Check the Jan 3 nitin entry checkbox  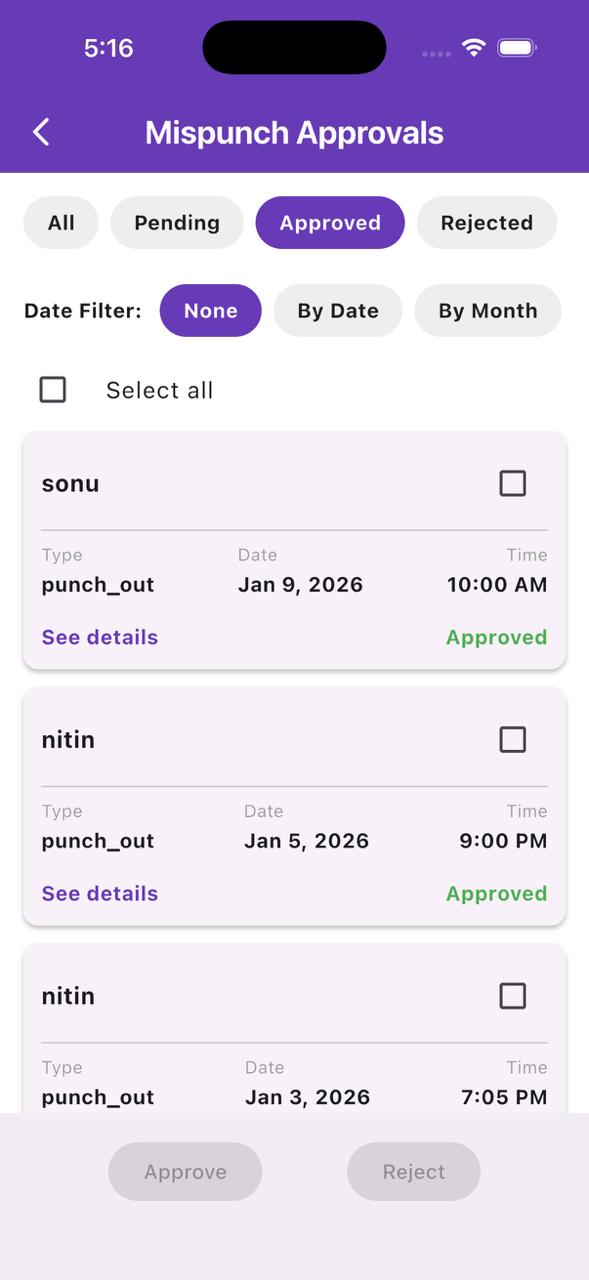[x=512, y=995]
